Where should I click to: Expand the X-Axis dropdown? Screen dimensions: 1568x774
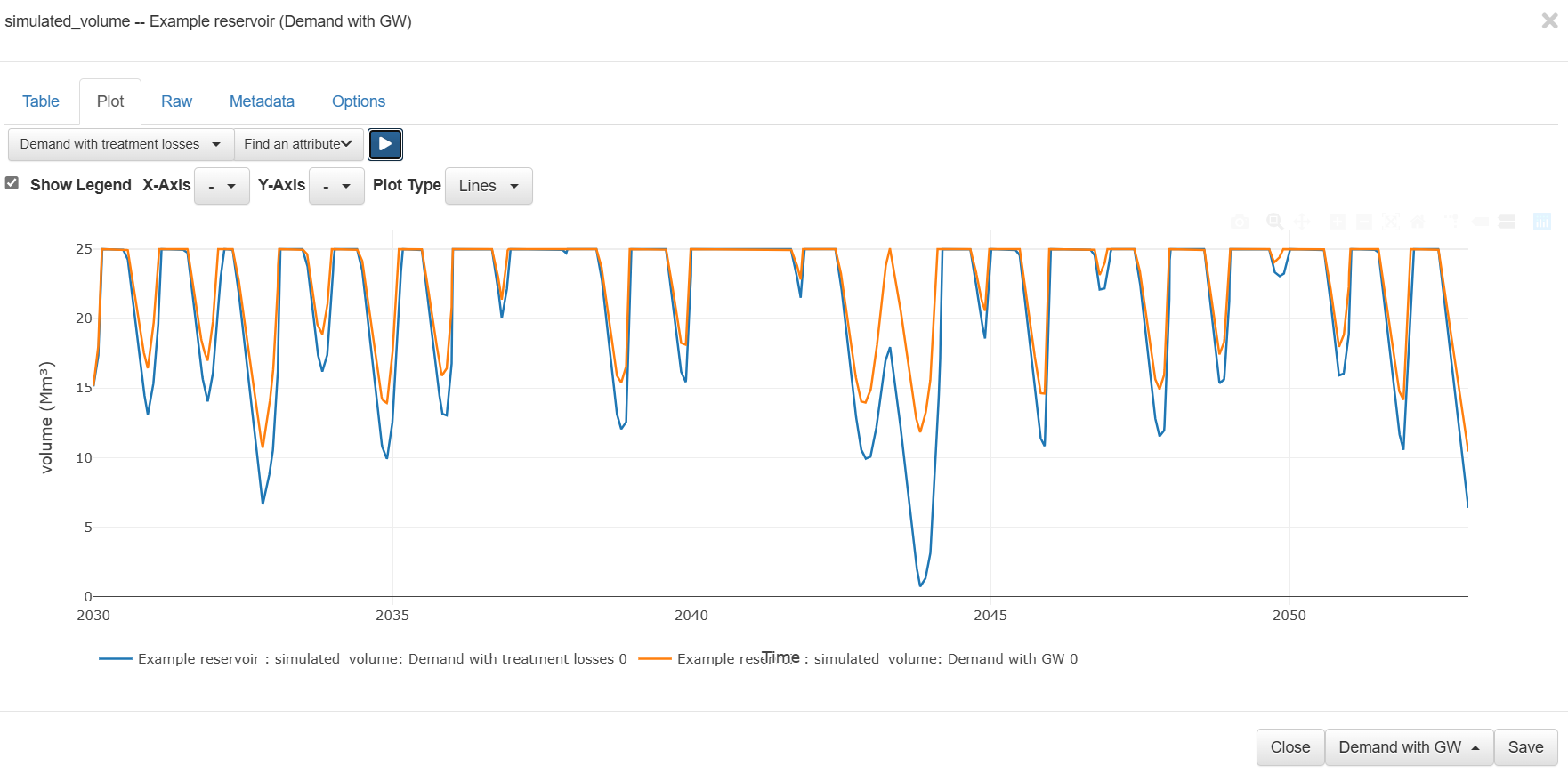222,186
